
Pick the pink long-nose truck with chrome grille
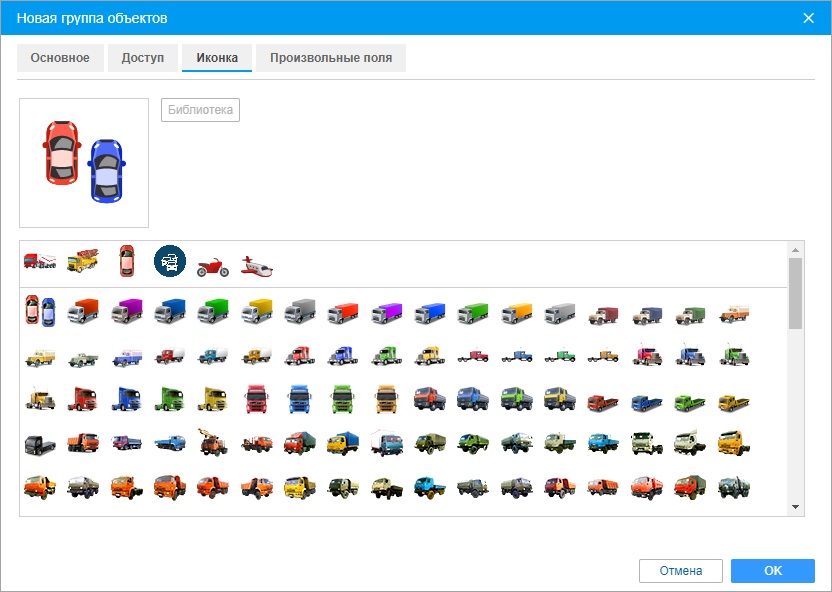tap(647, 355)
